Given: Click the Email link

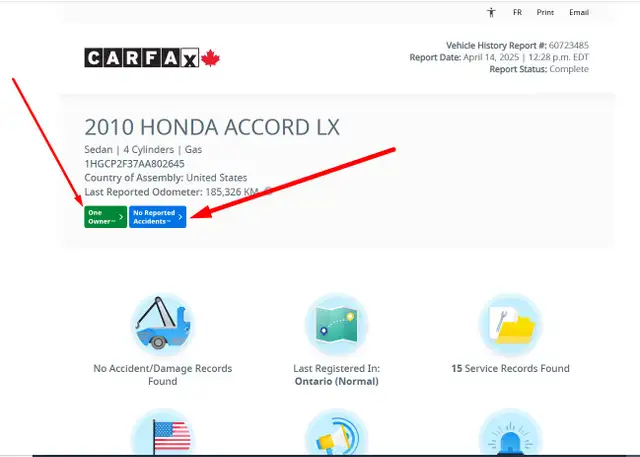Looking at the screenshot, I should [x=579, y=13].
